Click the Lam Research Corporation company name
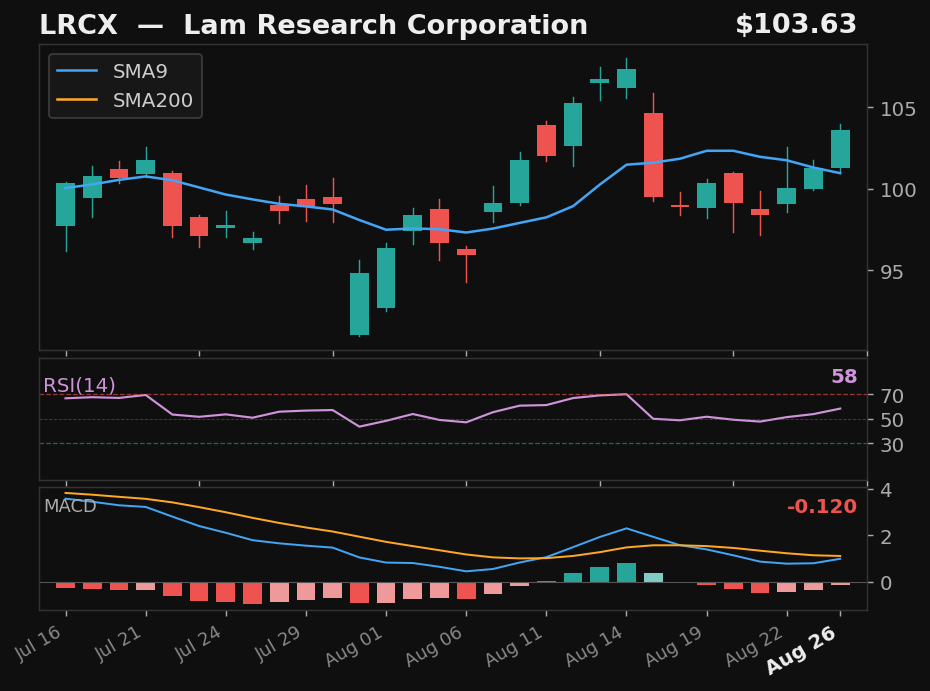930x691 pixels. (x=386, y=25)
